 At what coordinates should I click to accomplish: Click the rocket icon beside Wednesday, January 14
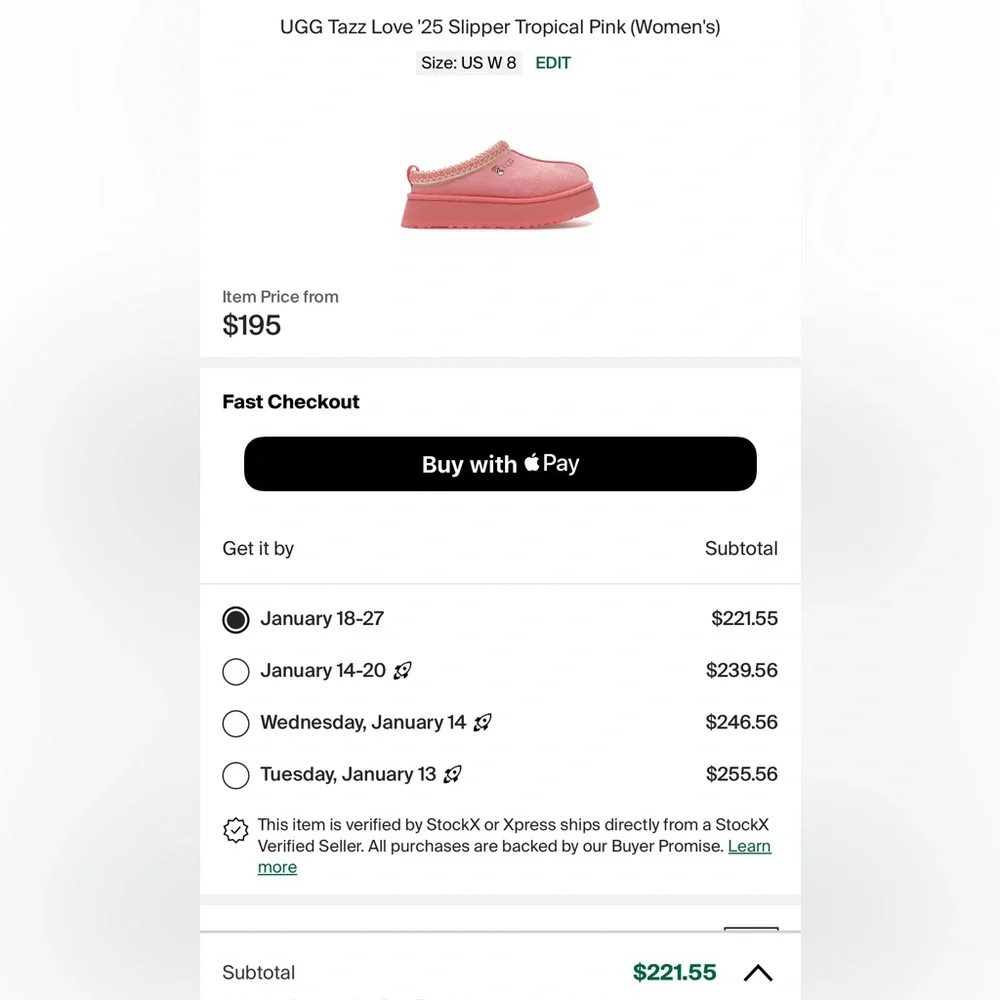[483, 723]
